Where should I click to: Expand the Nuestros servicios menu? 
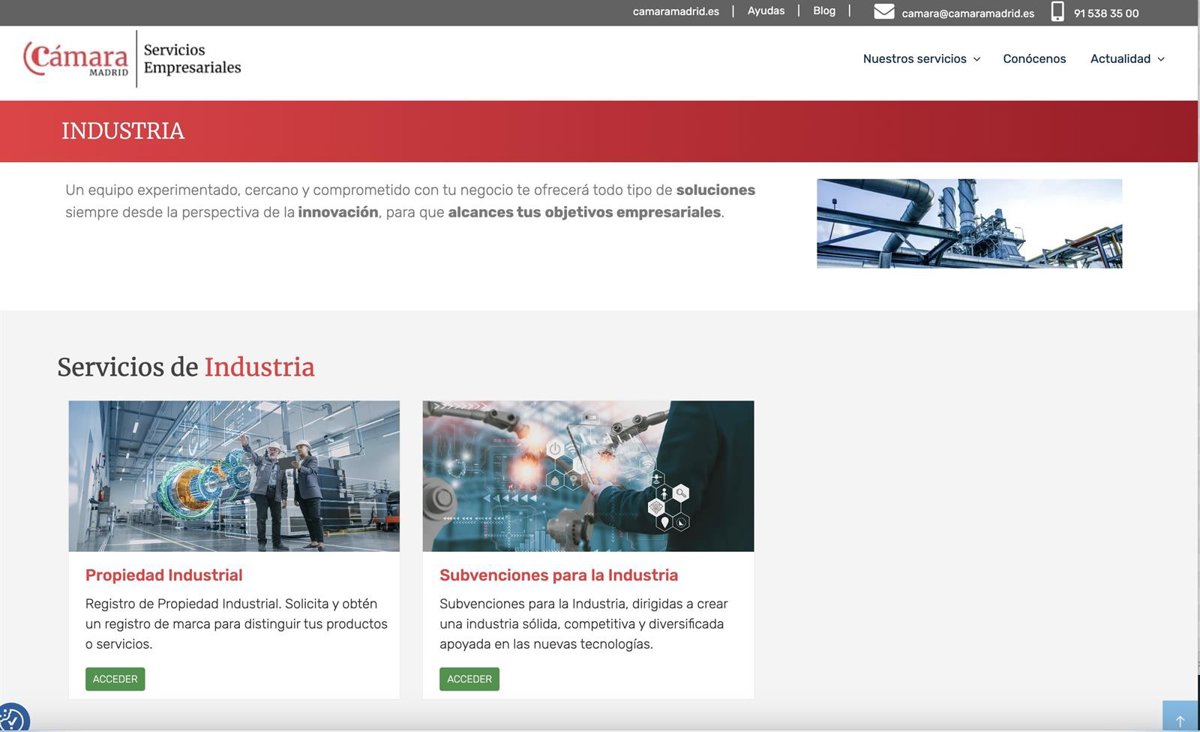pyautogui.click(x=921, y=59)
